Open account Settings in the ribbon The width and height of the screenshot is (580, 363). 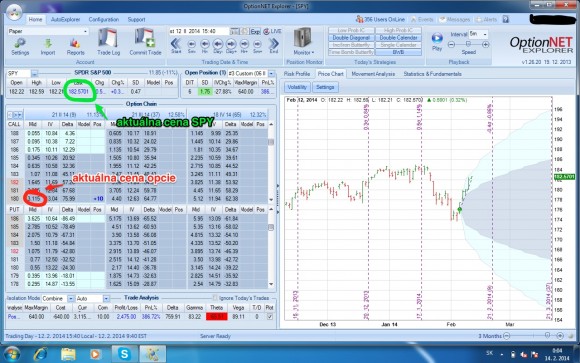20,47
